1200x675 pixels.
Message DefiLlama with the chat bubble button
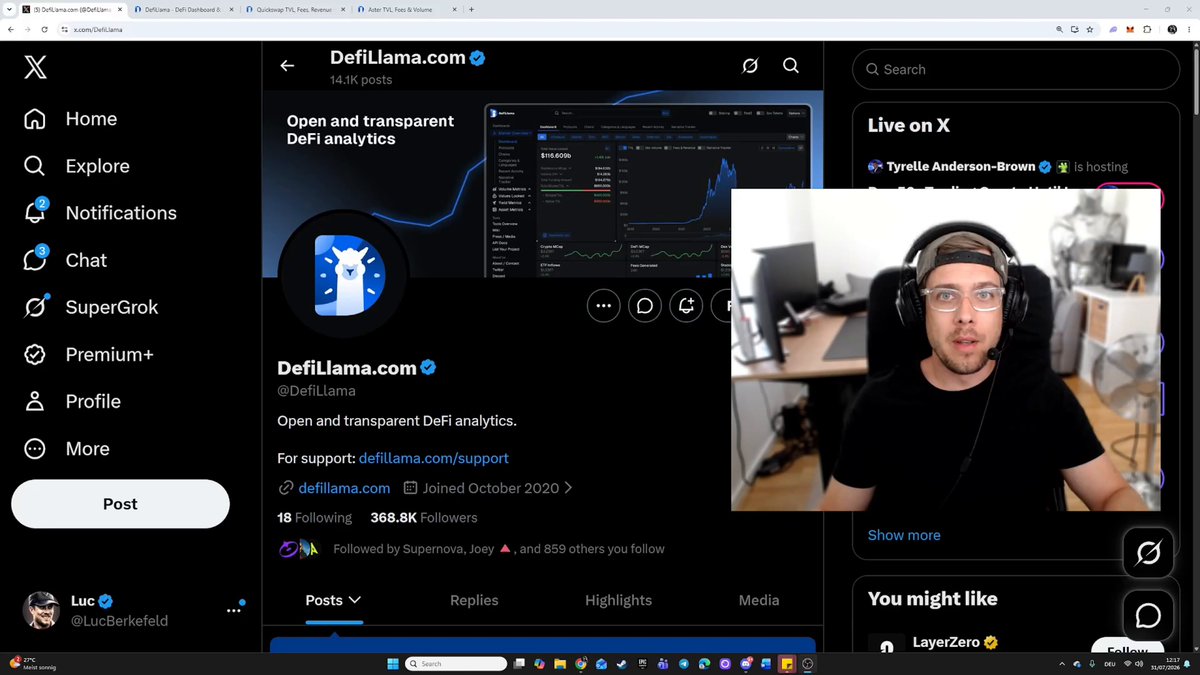click(645, 306)
